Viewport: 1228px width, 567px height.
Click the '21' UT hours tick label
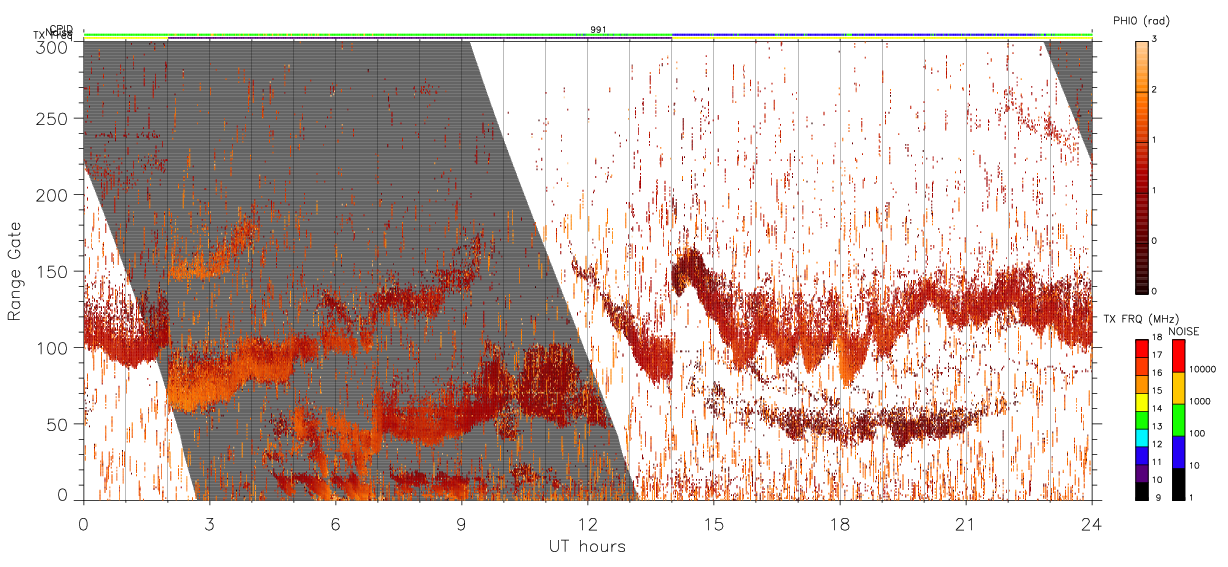tap(966, 523)
